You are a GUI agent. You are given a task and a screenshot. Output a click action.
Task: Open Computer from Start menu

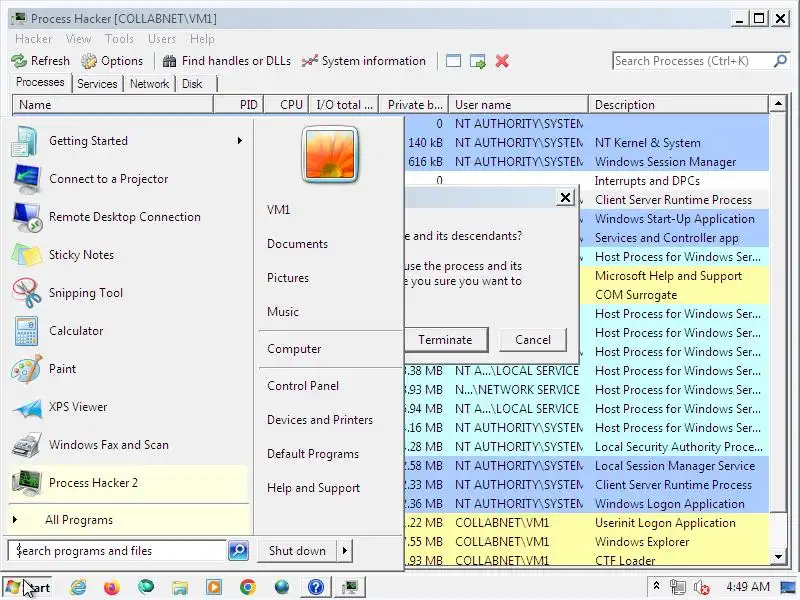tap(294, 349)
